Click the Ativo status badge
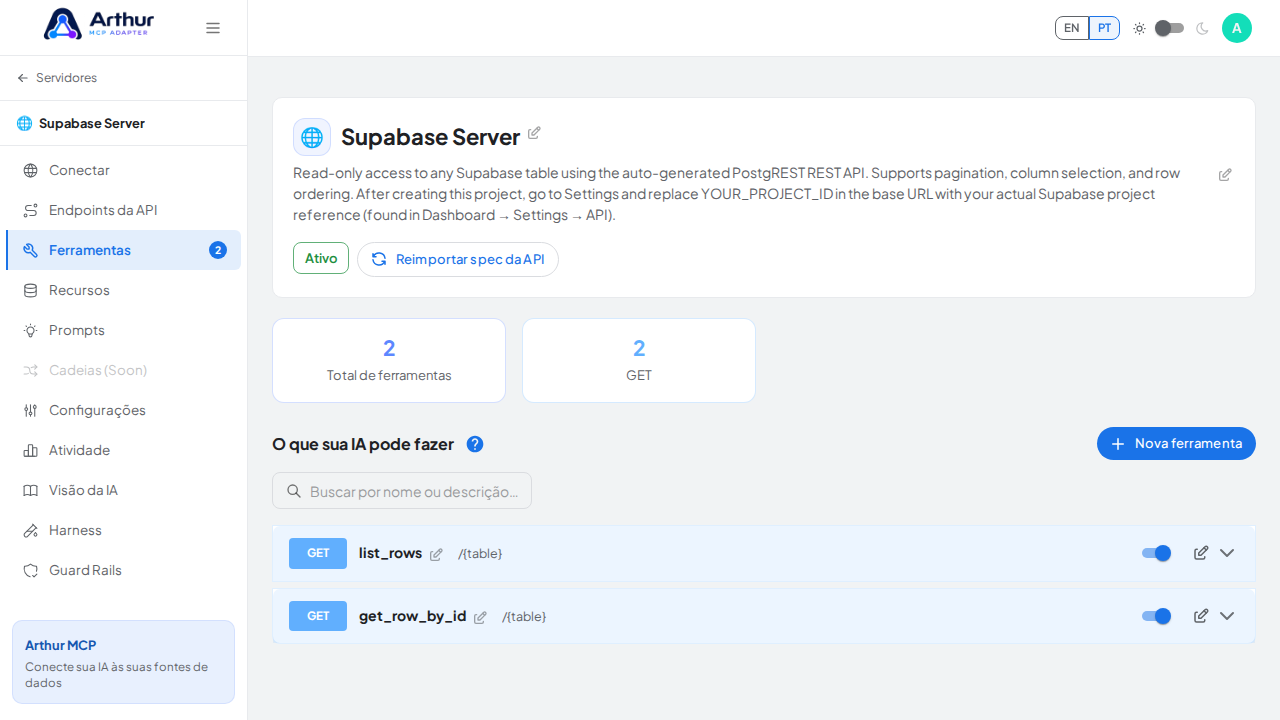This screenshot has height=720, width=1280. [x=321, y=258]
